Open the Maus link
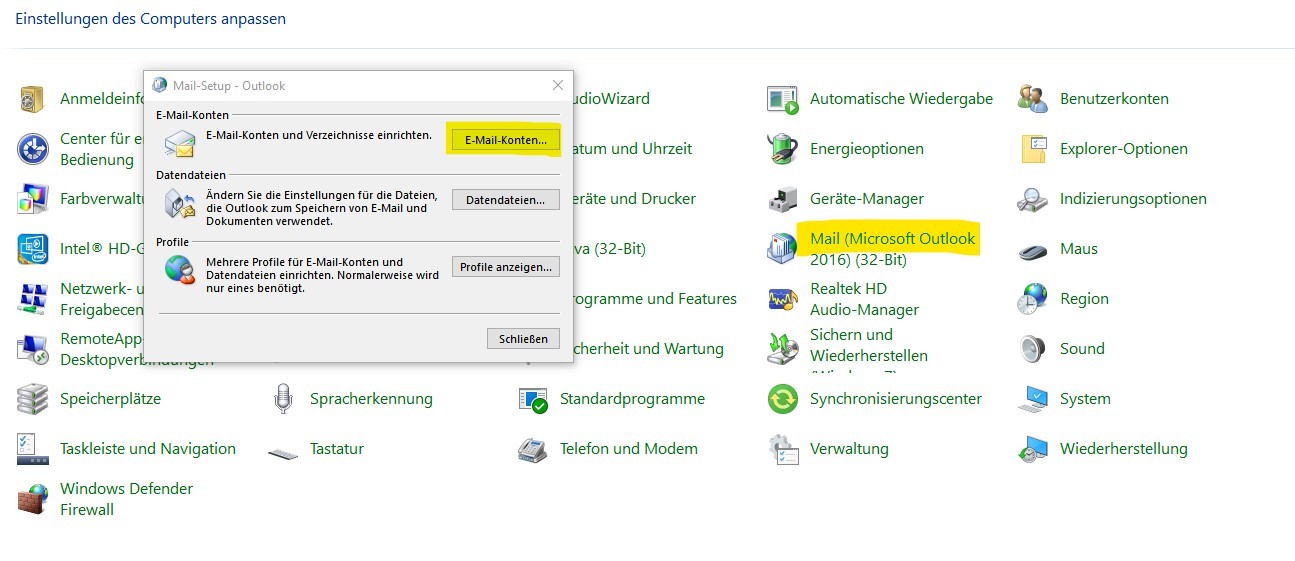The image size is (1295, 561). [x=1079, y=249]
